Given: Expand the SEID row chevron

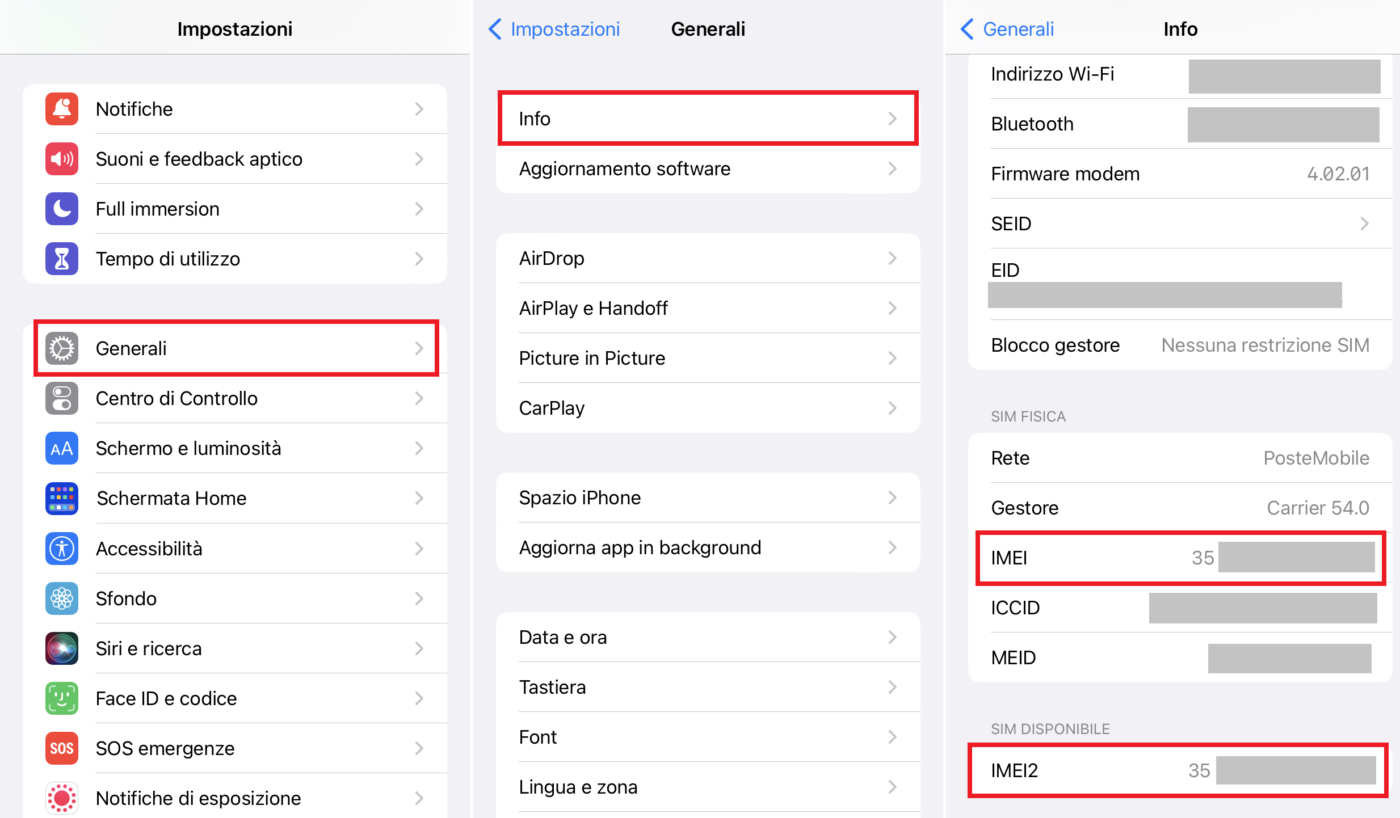Looking at the screenshot, I should pos(1364,224).
